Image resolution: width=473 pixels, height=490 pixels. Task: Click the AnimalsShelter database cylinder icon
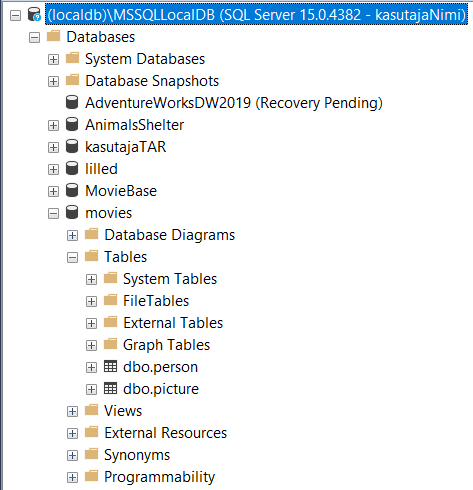pyautogui.click(x=72, y=124)
